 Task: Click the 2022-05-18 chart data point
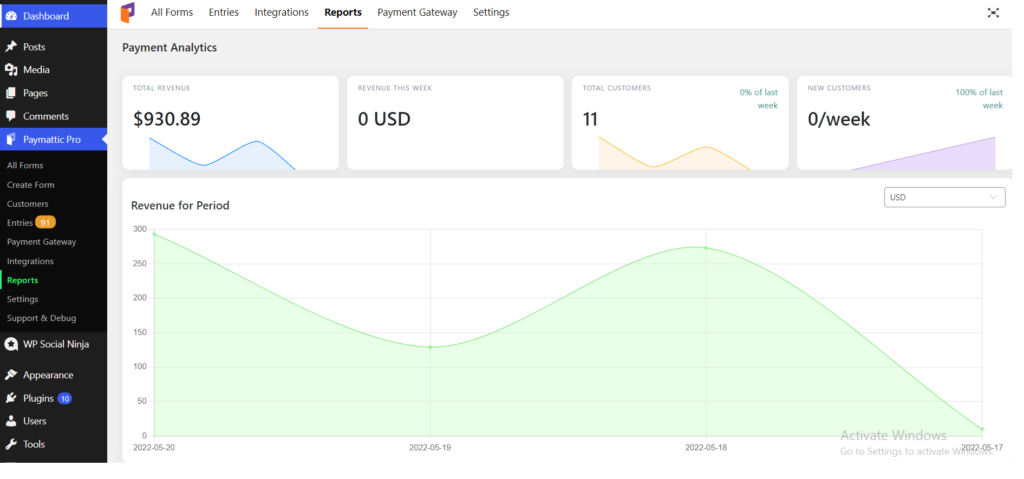(x=706, y=248)
